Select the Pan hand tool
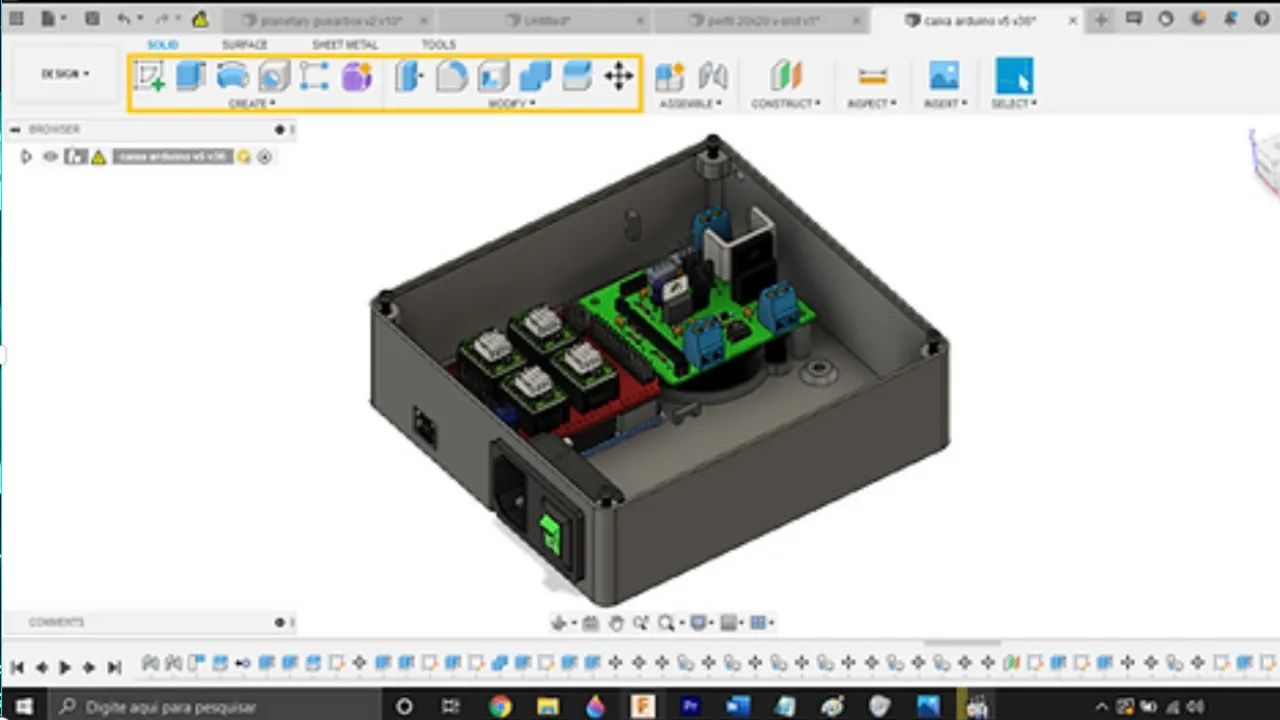Screen dimensions: 1280x720 tap(616, 623)
